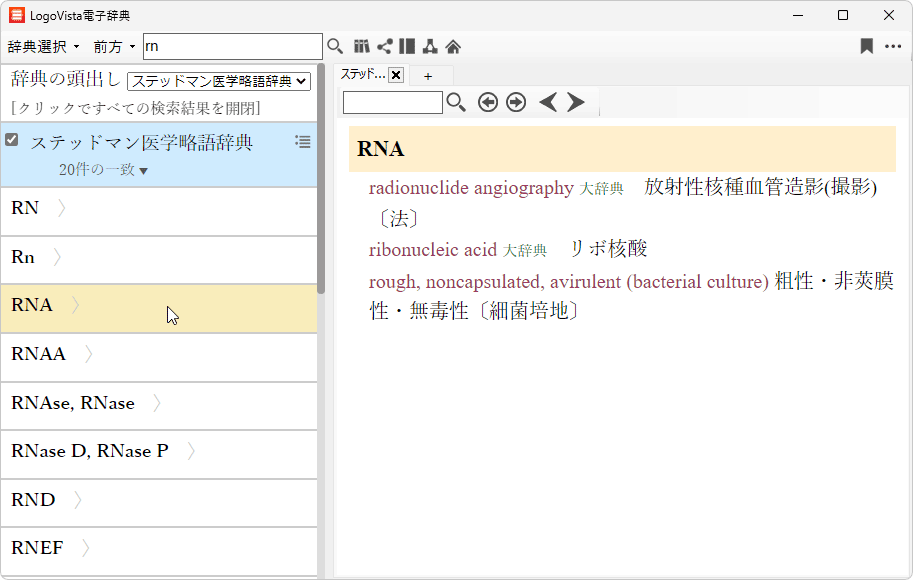Open a new tab with plus button
Image resolution: width=913 pixels, height=580 pixels.
[428, 75]
